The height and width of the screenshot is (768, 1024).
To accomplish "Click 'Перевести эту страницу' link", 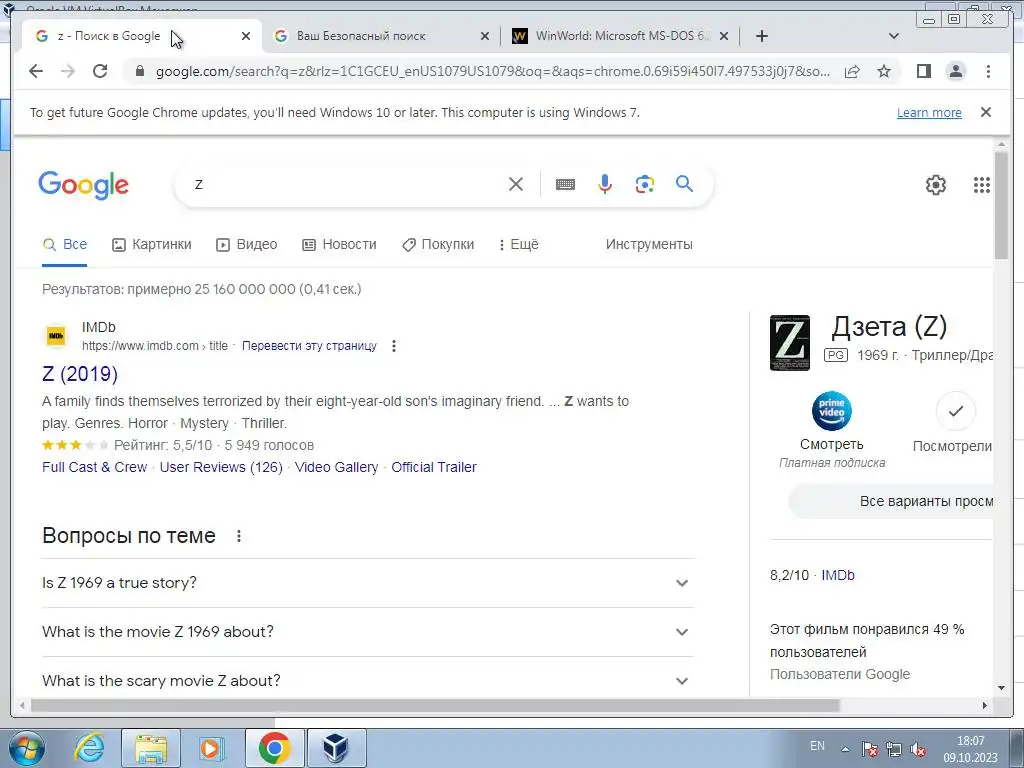I will click(x=309, y=346).
